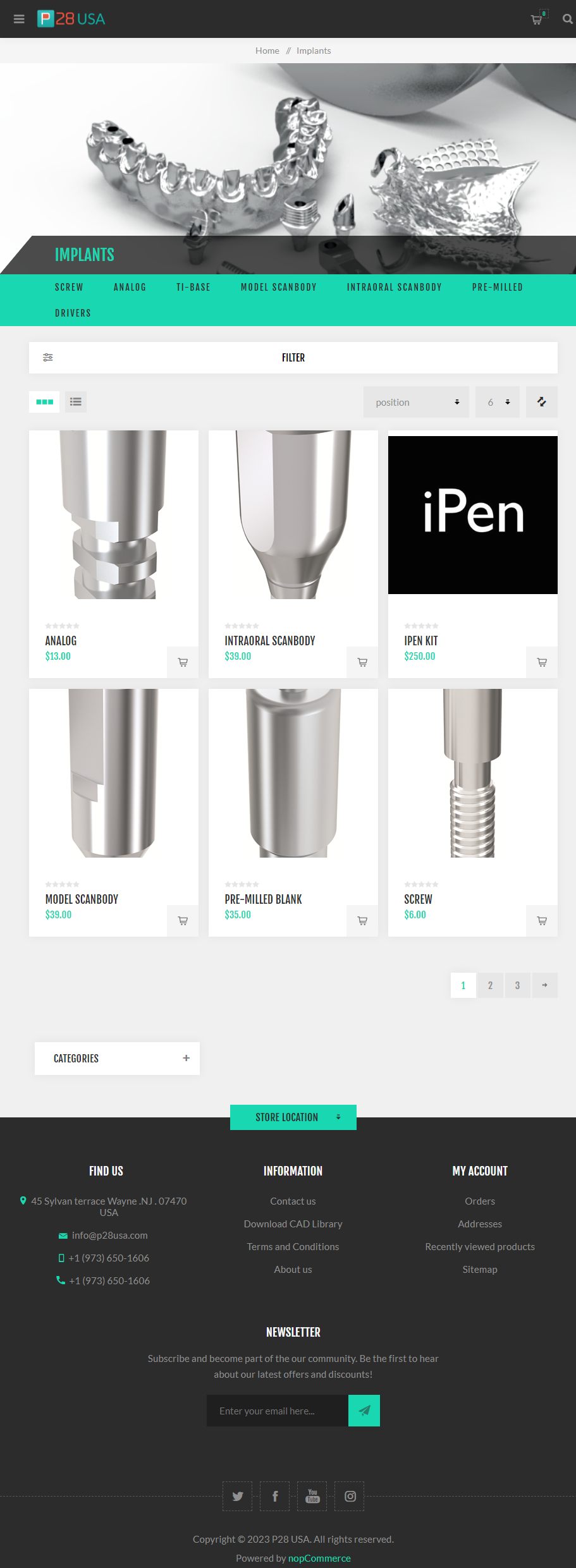The width and height of the screenshot is (576, 1568).
Task: Submit newsletter with paper plane icon
Action: [364, 1411]
